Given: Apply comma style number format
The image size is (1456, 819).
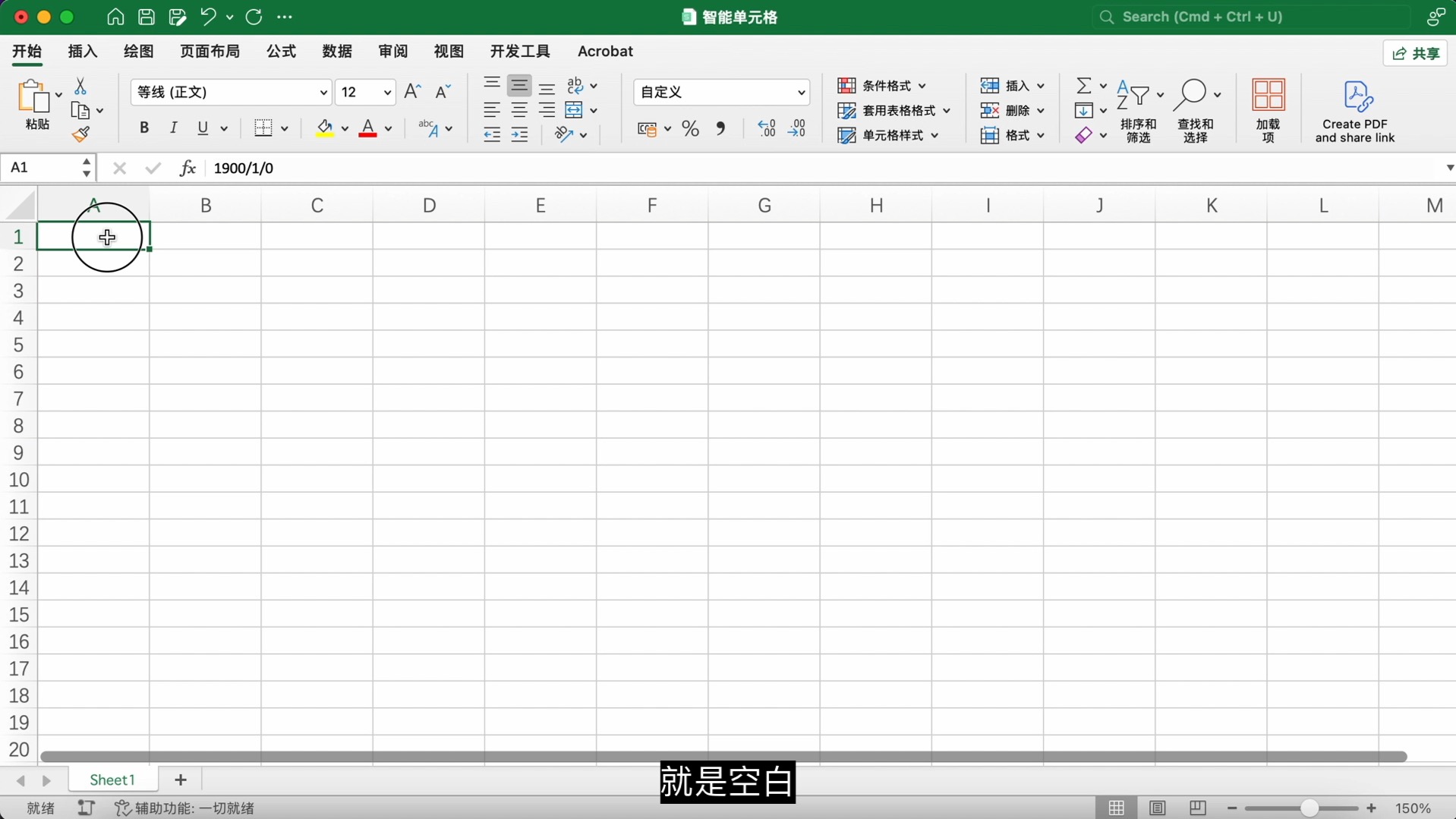Looking at the screenshot, I should (x=720, y=128).
